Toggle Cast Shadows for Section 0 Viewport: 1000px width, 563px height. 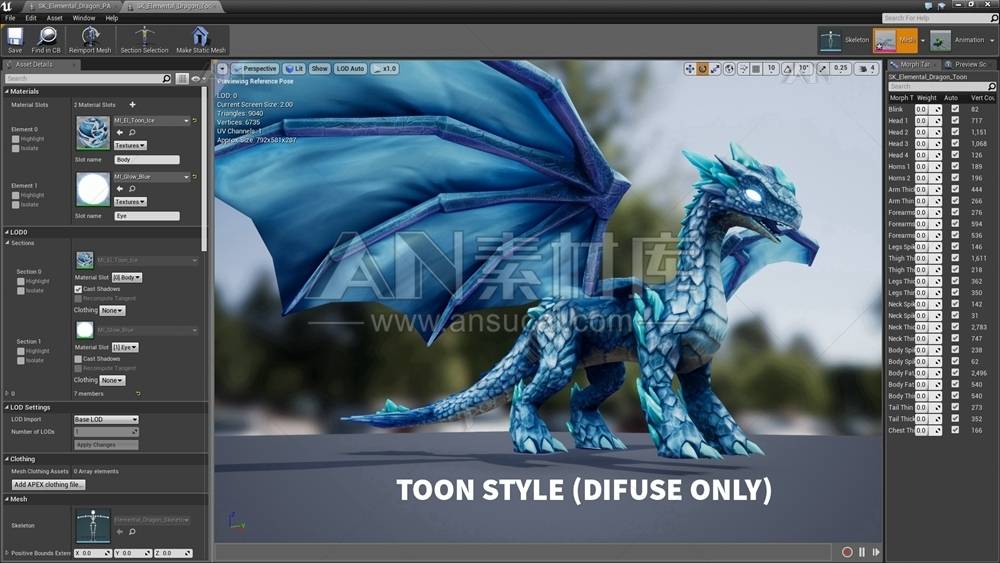point(78,289)
